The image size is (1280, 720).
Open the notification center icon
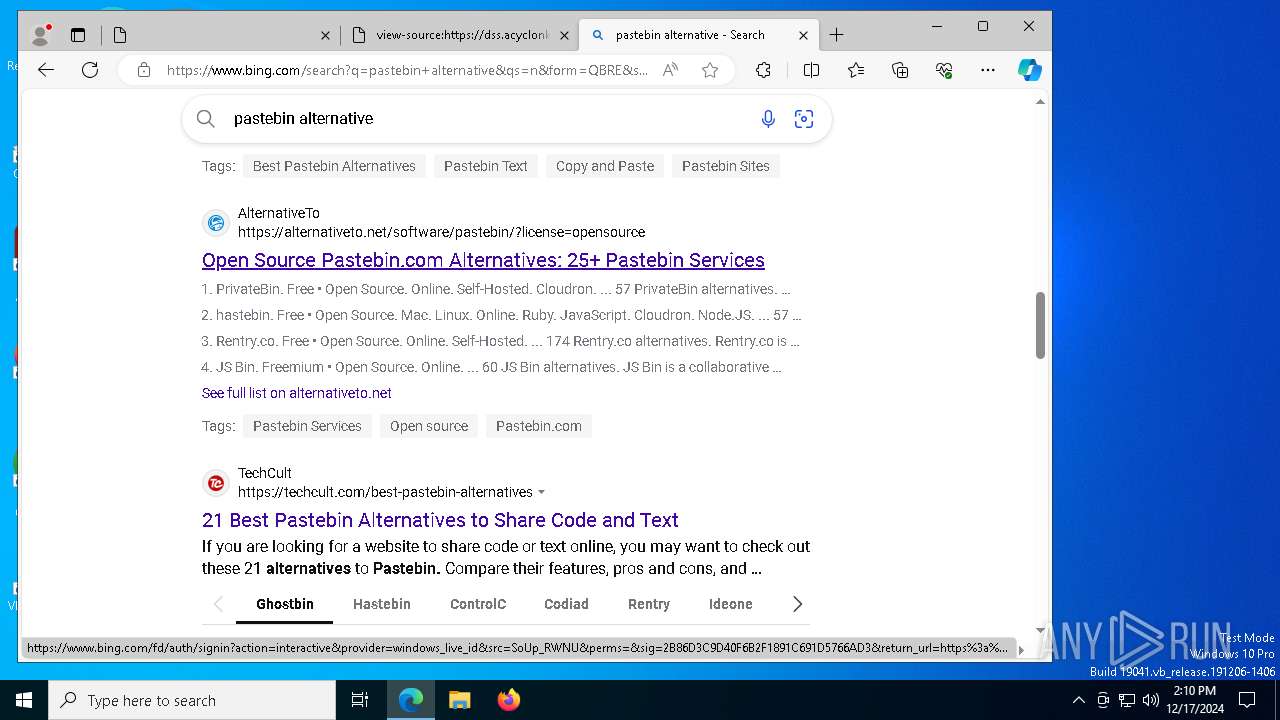[x=1247, y=700]
